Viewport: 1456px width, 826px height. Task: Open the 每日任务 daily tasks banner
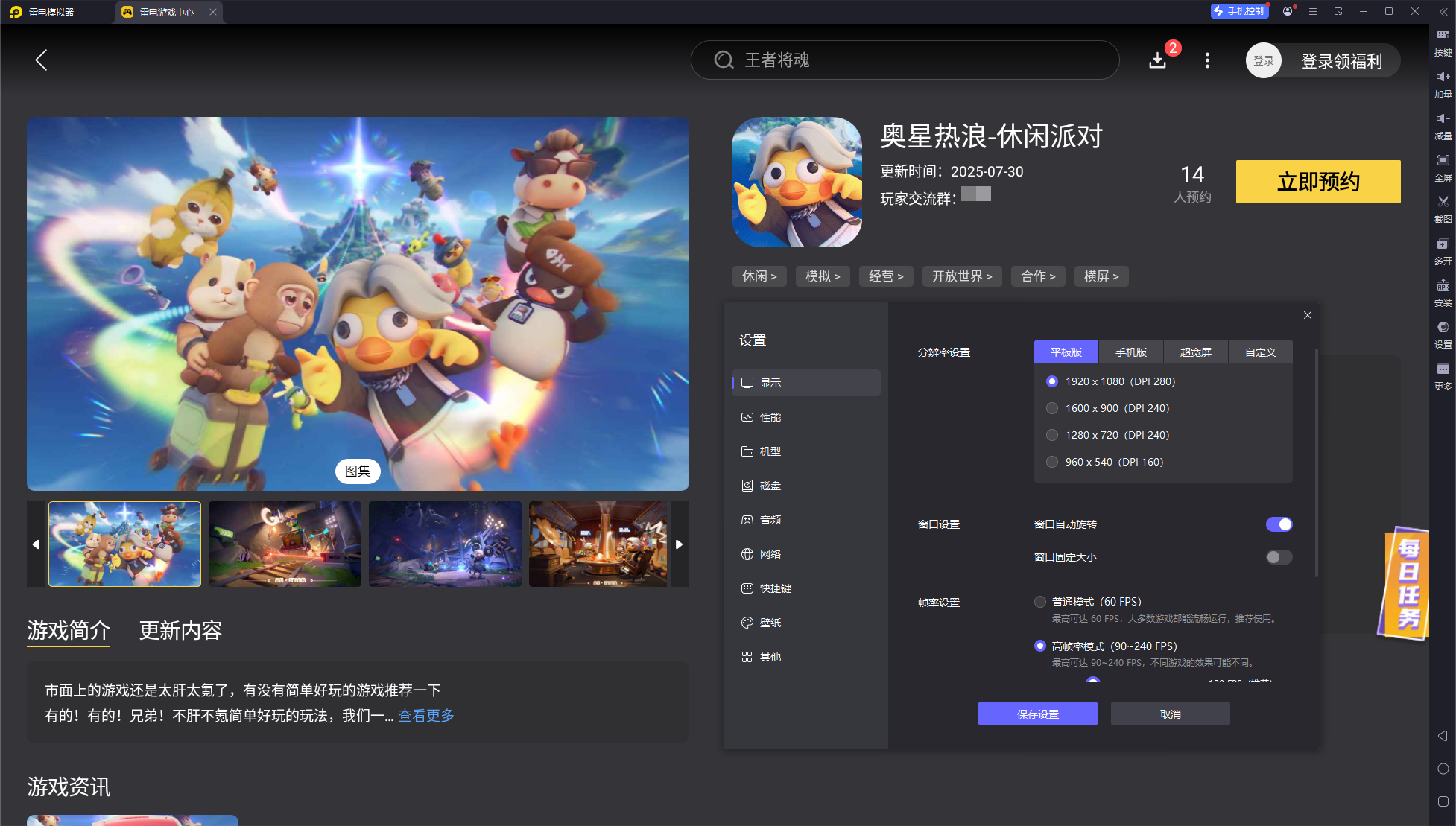point(1405,582)
